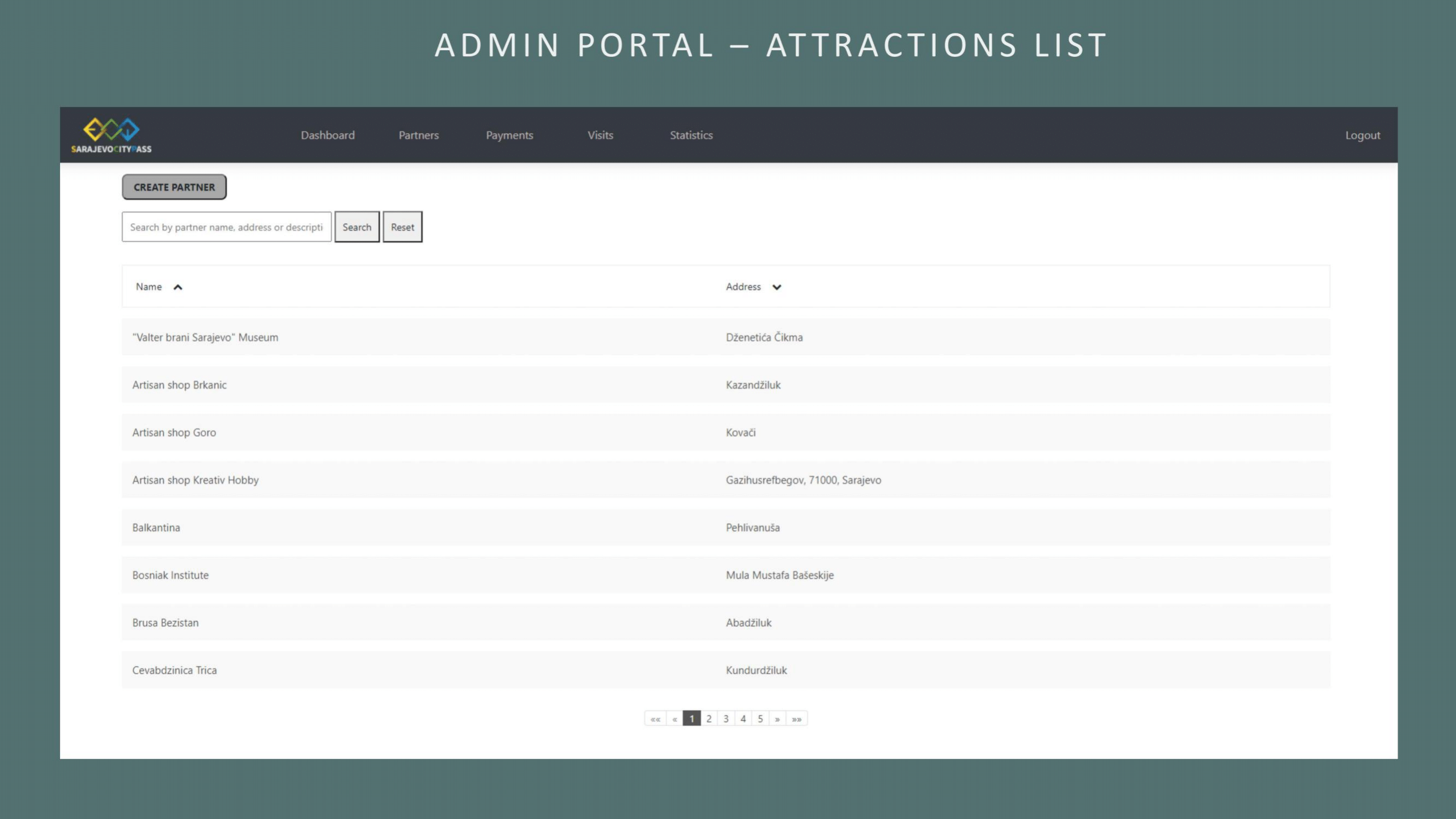Open the Dashboard menu item
Screen dimensions: 1456x819
(328, 135)
